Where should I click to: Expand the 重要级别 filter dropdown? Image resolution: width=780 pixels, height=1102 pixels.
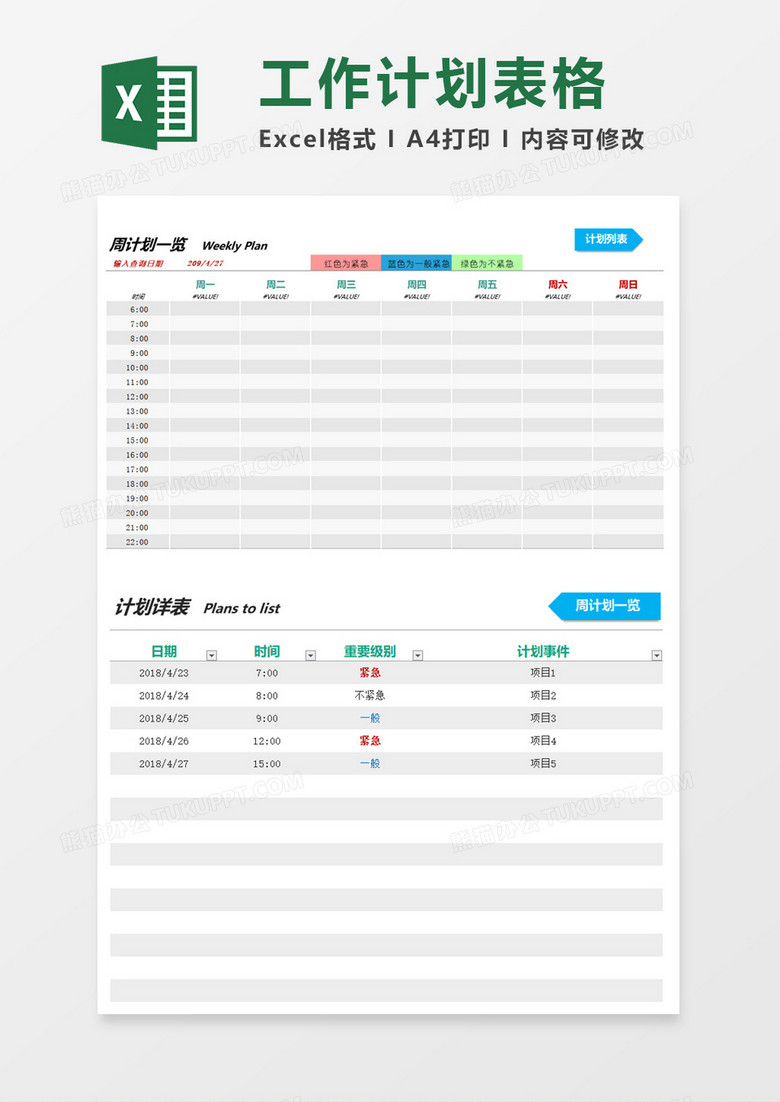click(418, 656)
